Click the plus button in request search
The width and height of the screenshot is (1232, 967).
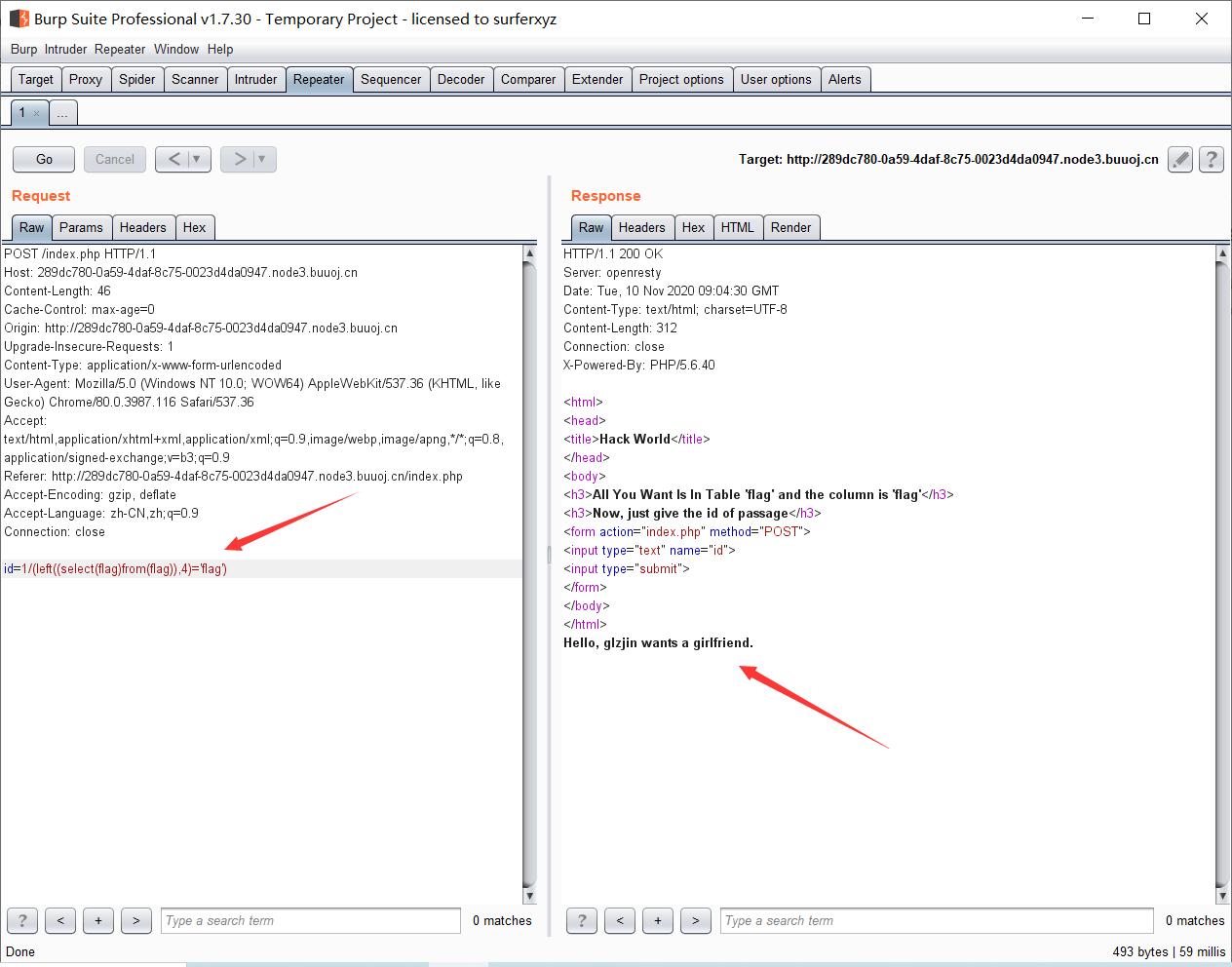98,920
